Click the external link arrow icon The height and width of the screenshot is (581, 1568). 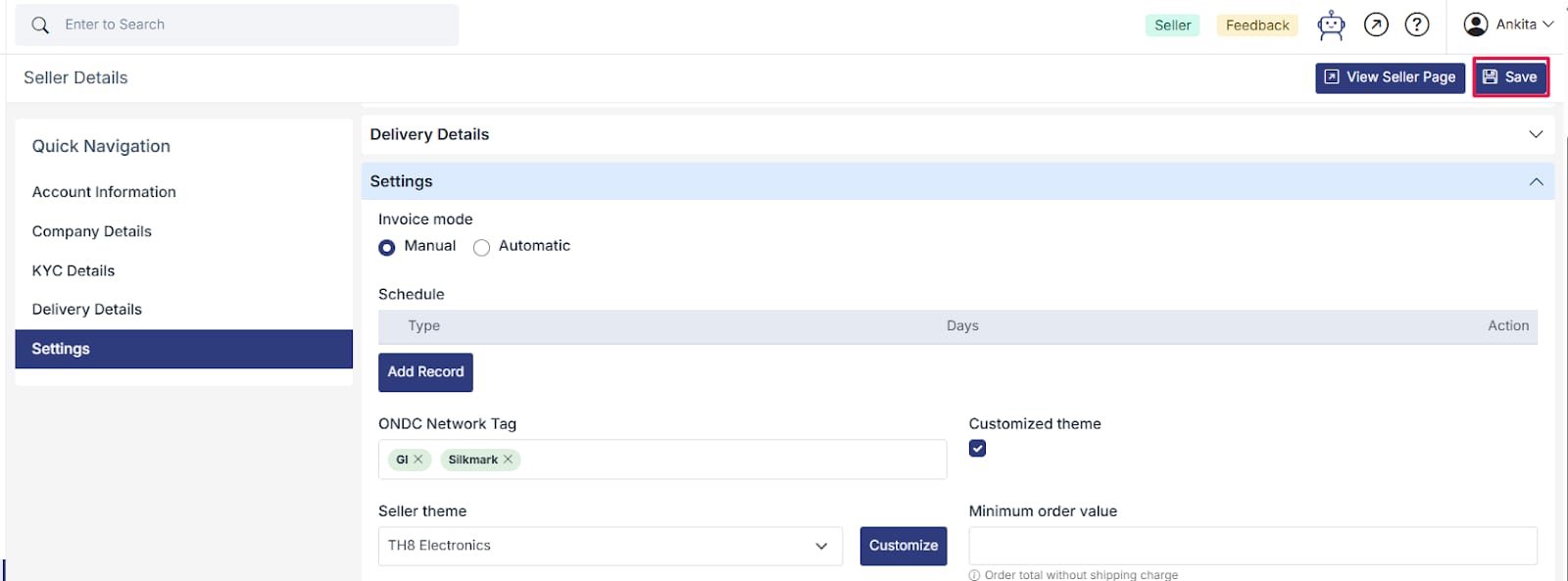coord(1376,25)
